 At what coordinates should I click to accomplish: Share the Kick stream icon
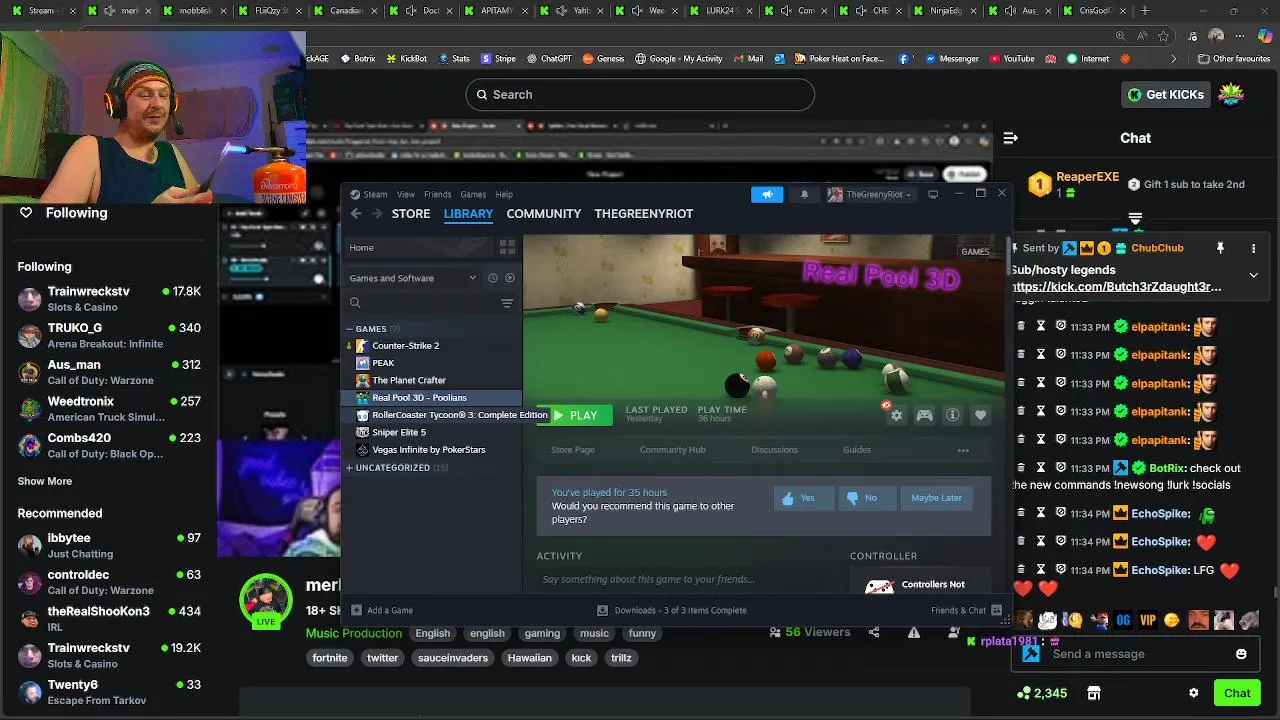click(874, 632)
